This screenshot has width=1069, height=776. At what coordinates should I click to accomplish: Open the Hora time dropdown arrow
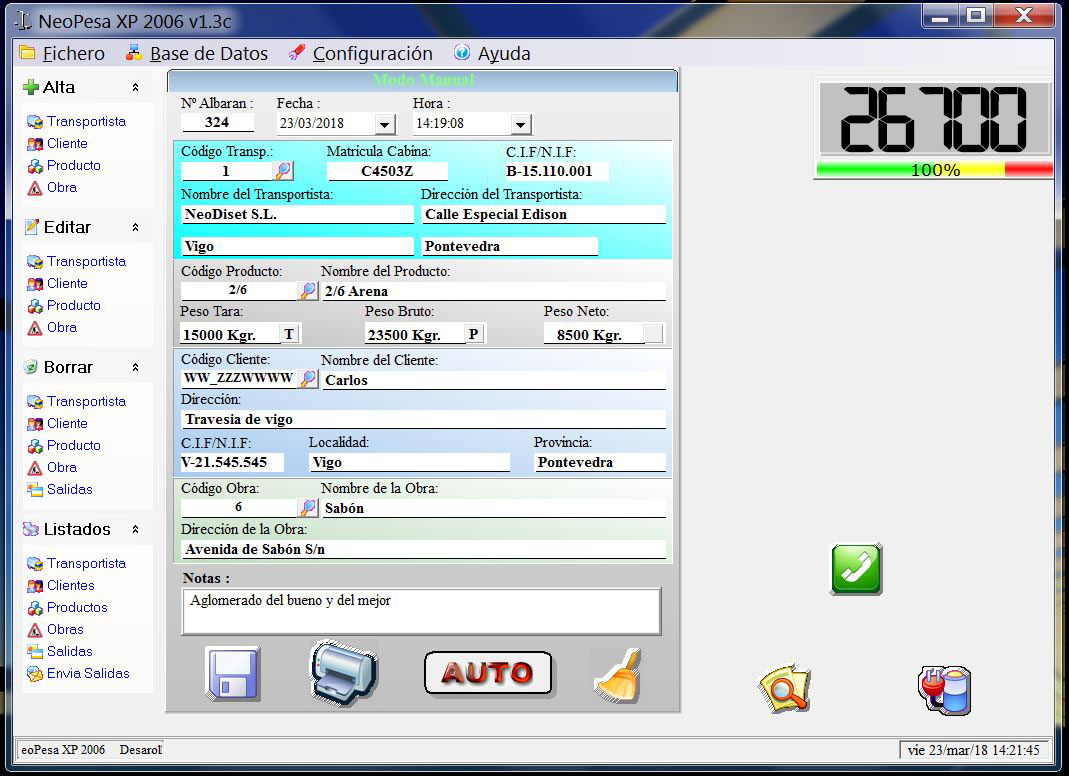[520, 124]
